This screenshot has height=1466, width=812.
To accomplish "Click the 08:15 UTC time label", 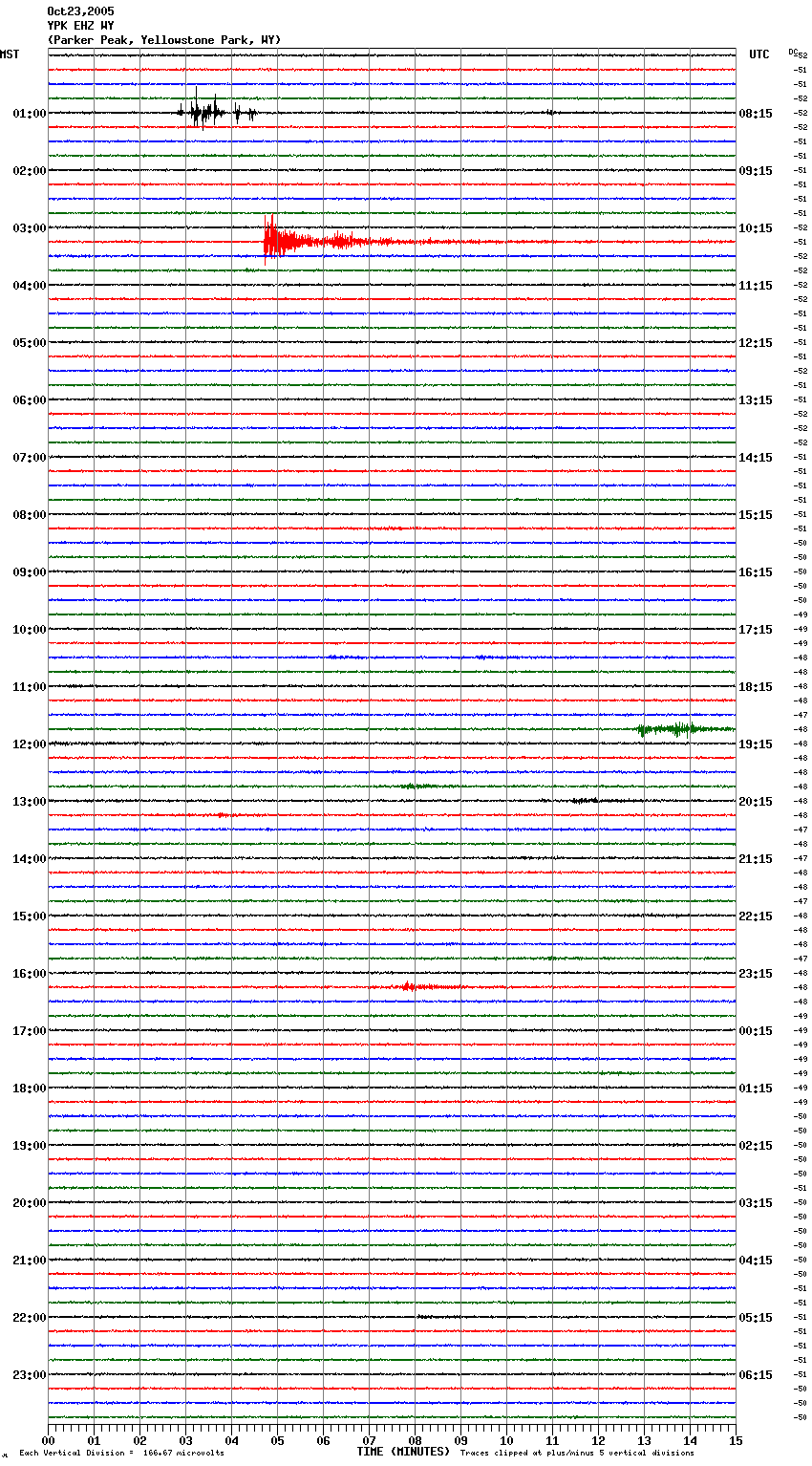I will [x=756, y=114].
